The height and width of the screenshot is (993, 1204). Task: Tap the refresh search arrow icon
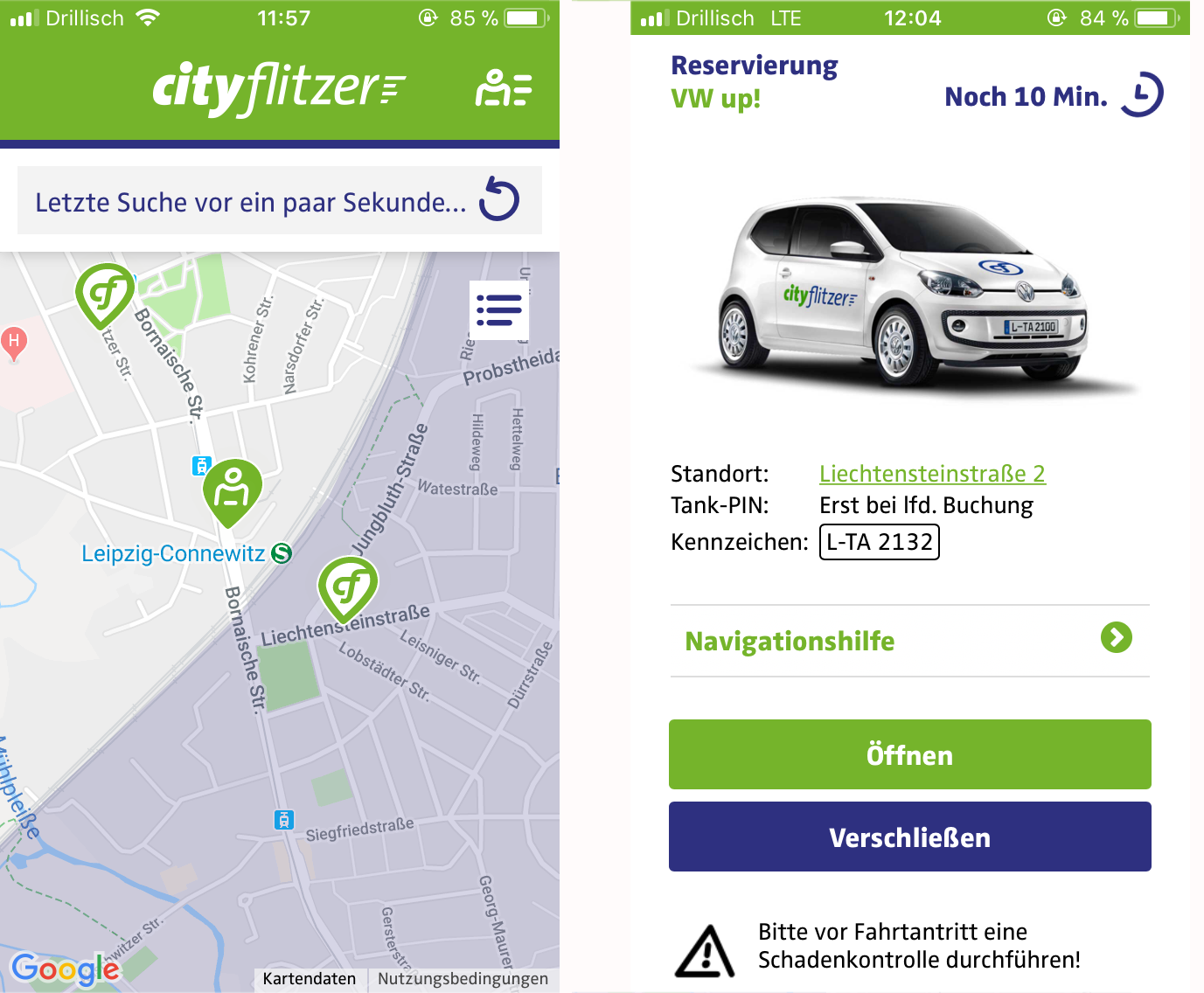click(x=499, y=199)
